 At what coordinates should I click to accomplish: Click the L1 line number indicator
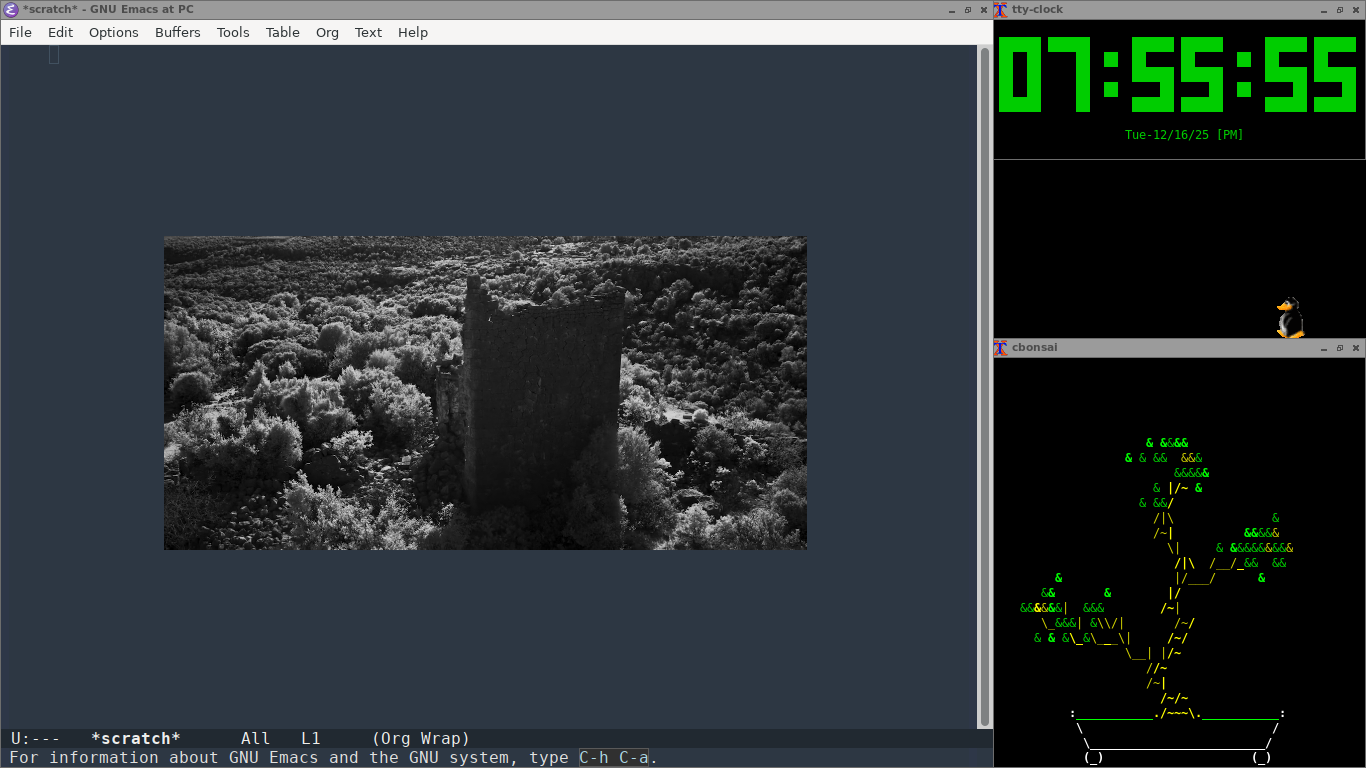[x=310, y=739]
